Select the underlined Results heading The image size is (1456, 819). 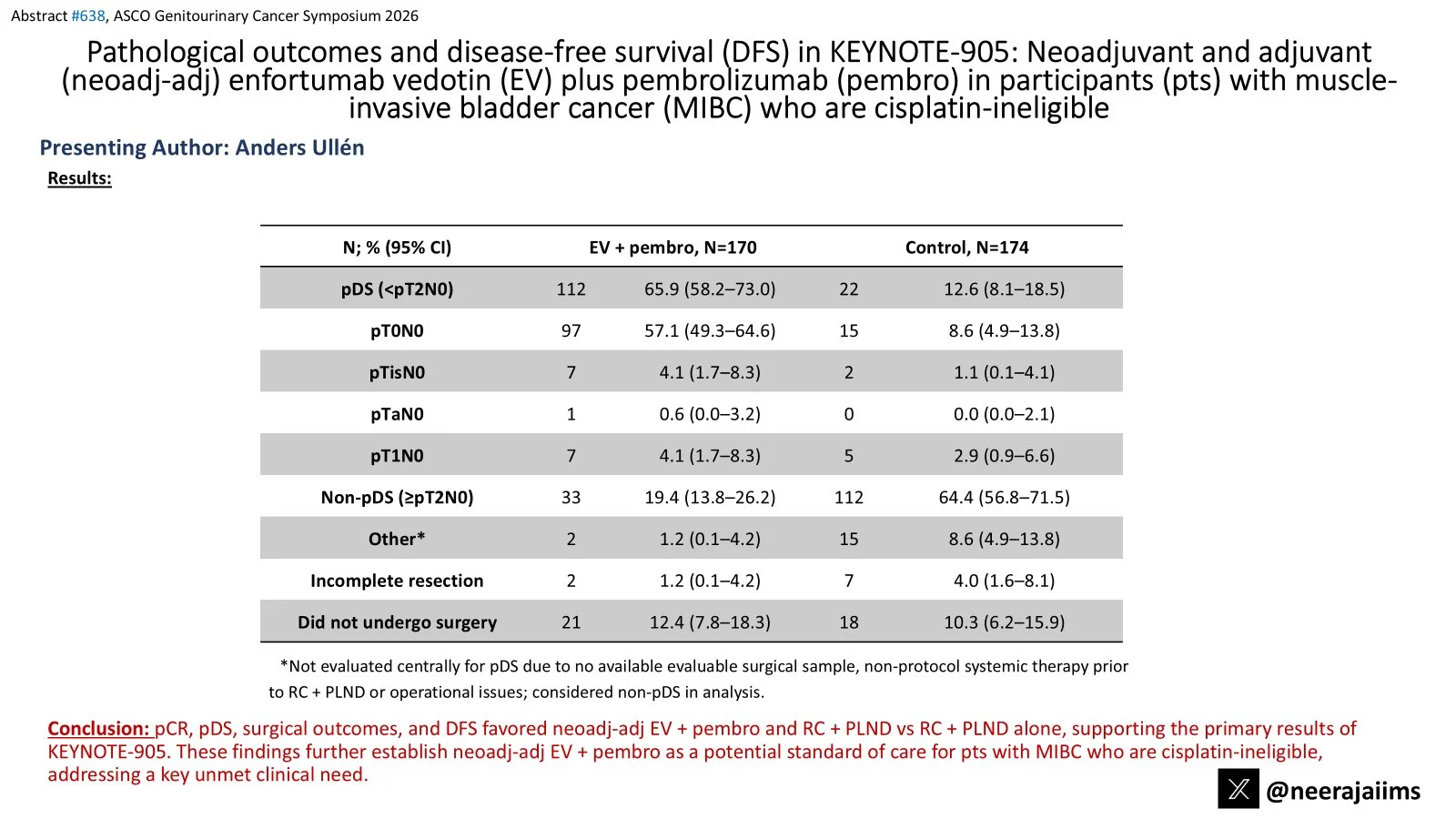coord(79,178)
